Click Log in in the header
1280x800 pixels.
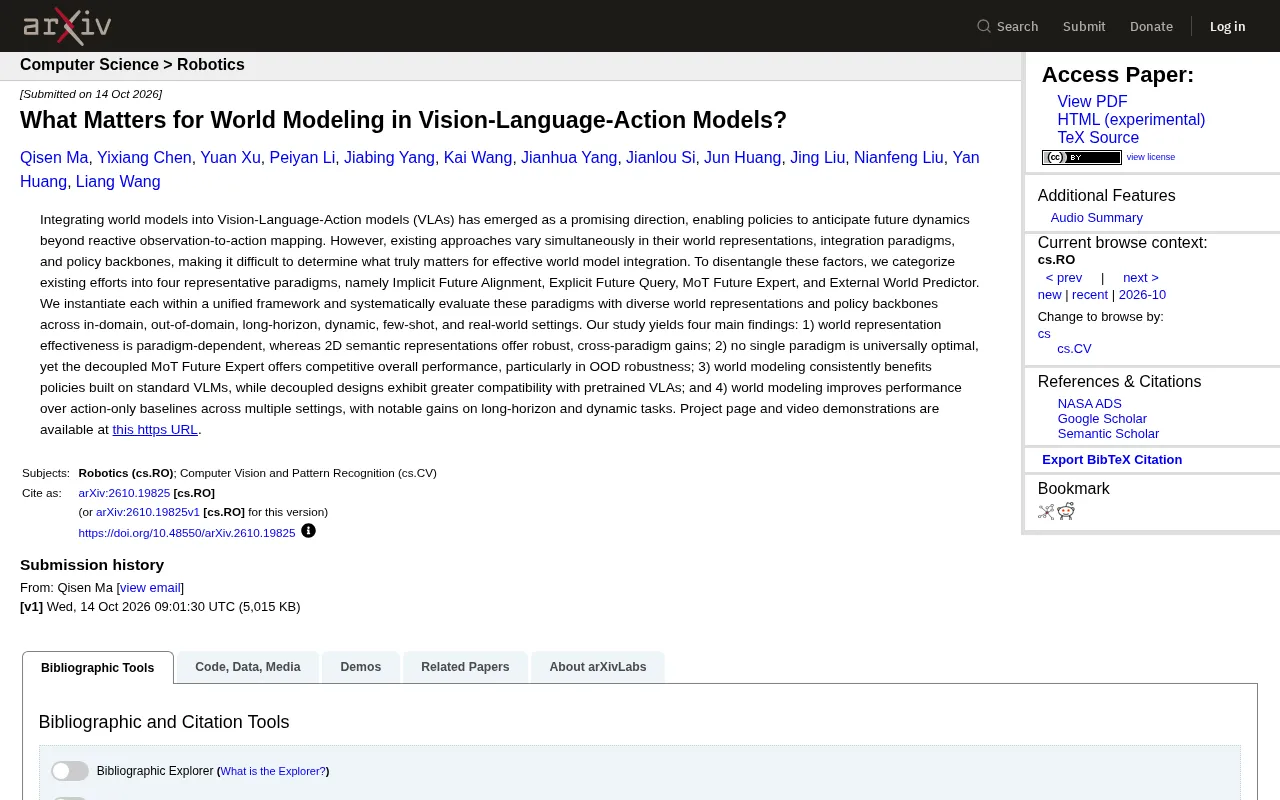[1228, 26]
